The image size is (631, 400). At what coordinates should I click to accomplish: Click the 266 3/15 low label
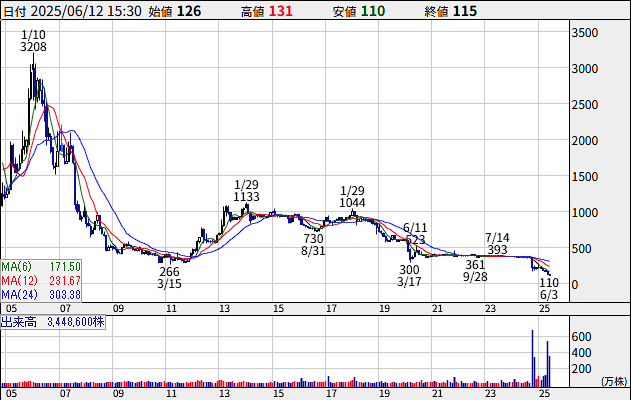(169, 278)
